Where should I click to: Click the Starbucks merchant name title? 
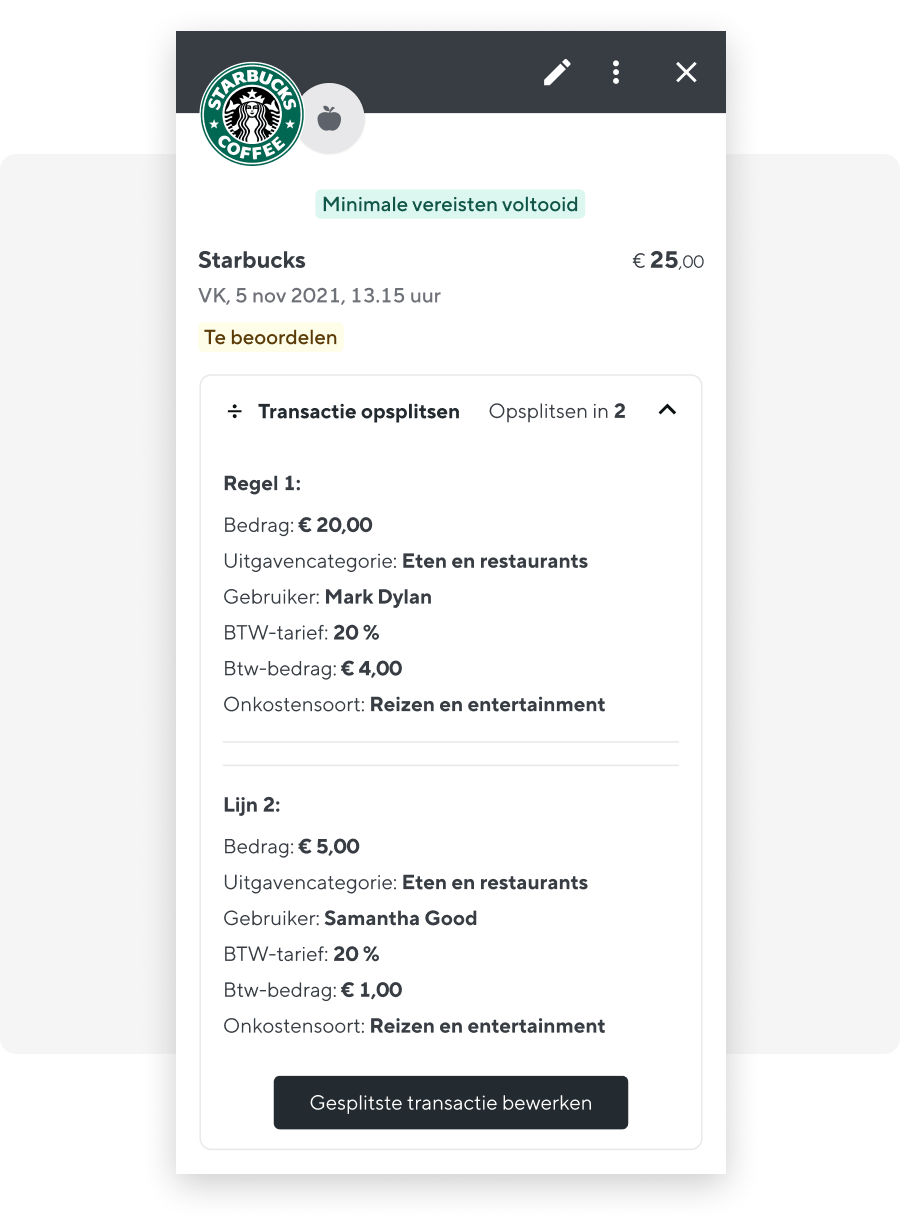click(x=252, y=260)
